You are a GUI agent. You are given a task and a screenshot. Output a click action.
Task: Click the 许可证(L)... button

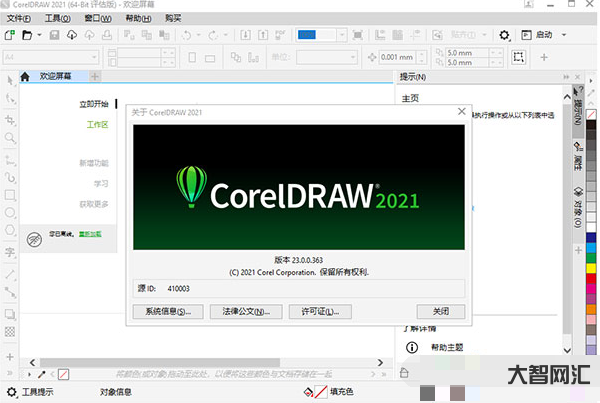[x=327, y=312]
